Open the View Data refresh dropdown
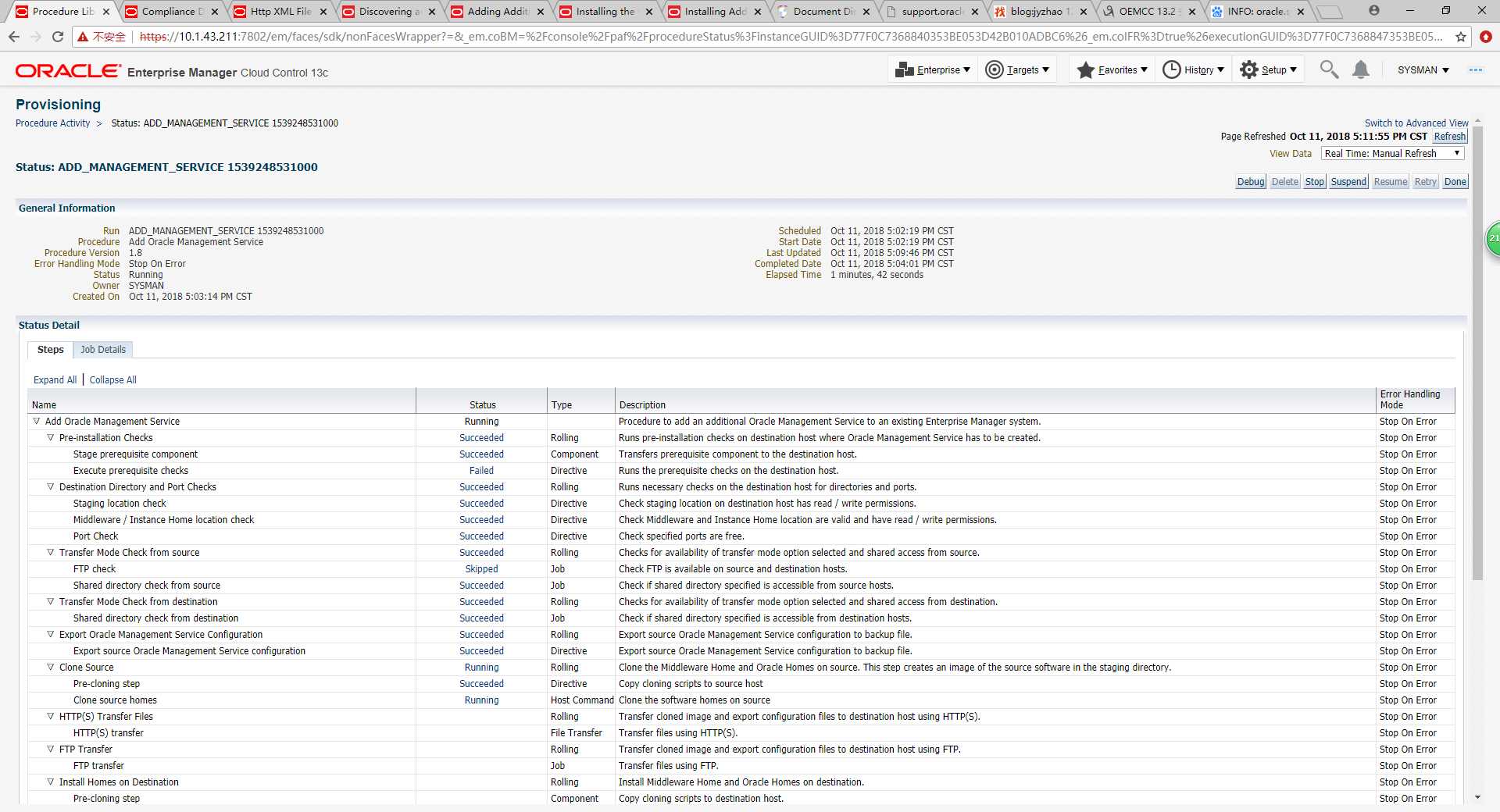Image resolution: width=1500 pixels, height=812 pixels. coord(1392,154)
